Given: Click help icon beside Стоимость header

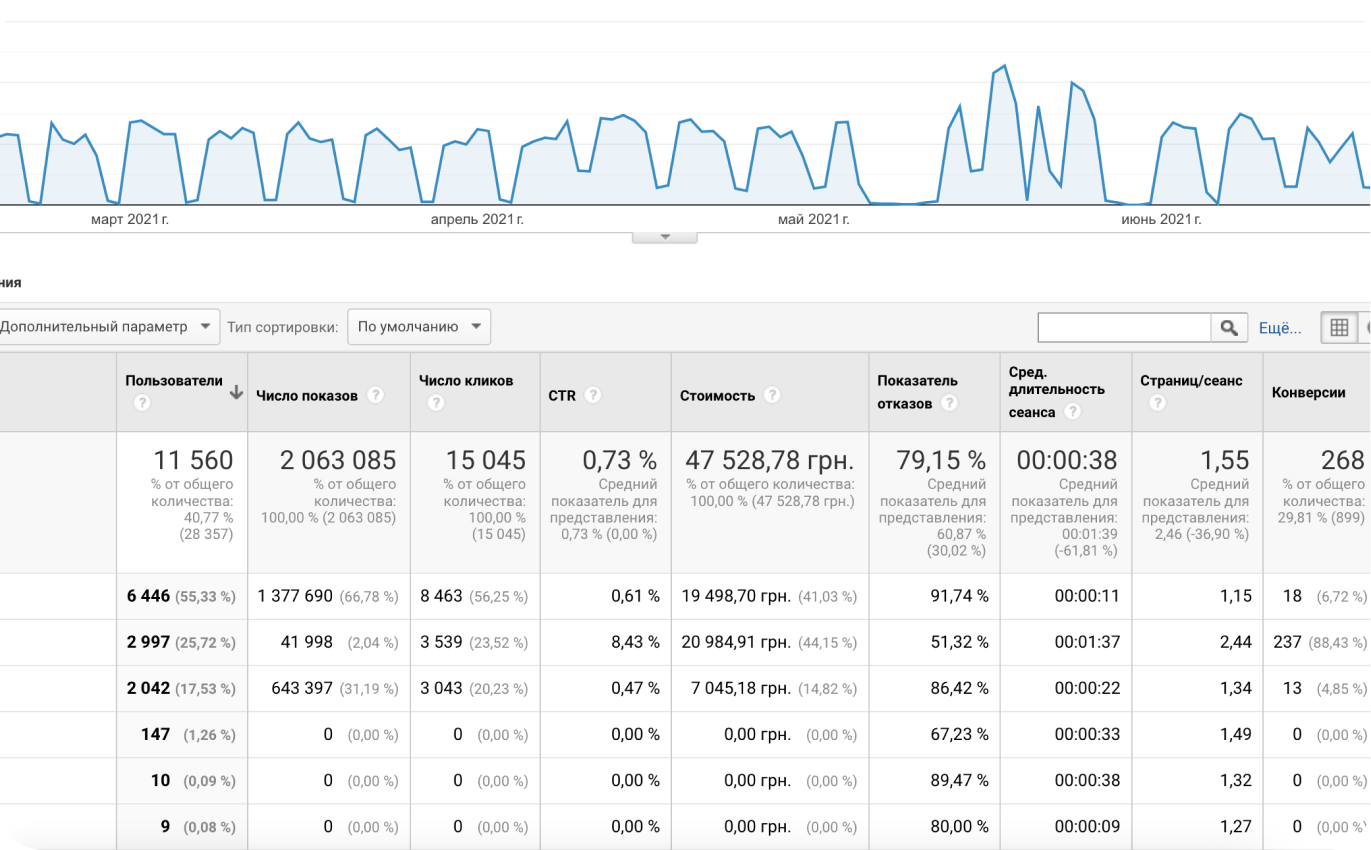Looking at the screenshot, I should (x=772, y=395).
